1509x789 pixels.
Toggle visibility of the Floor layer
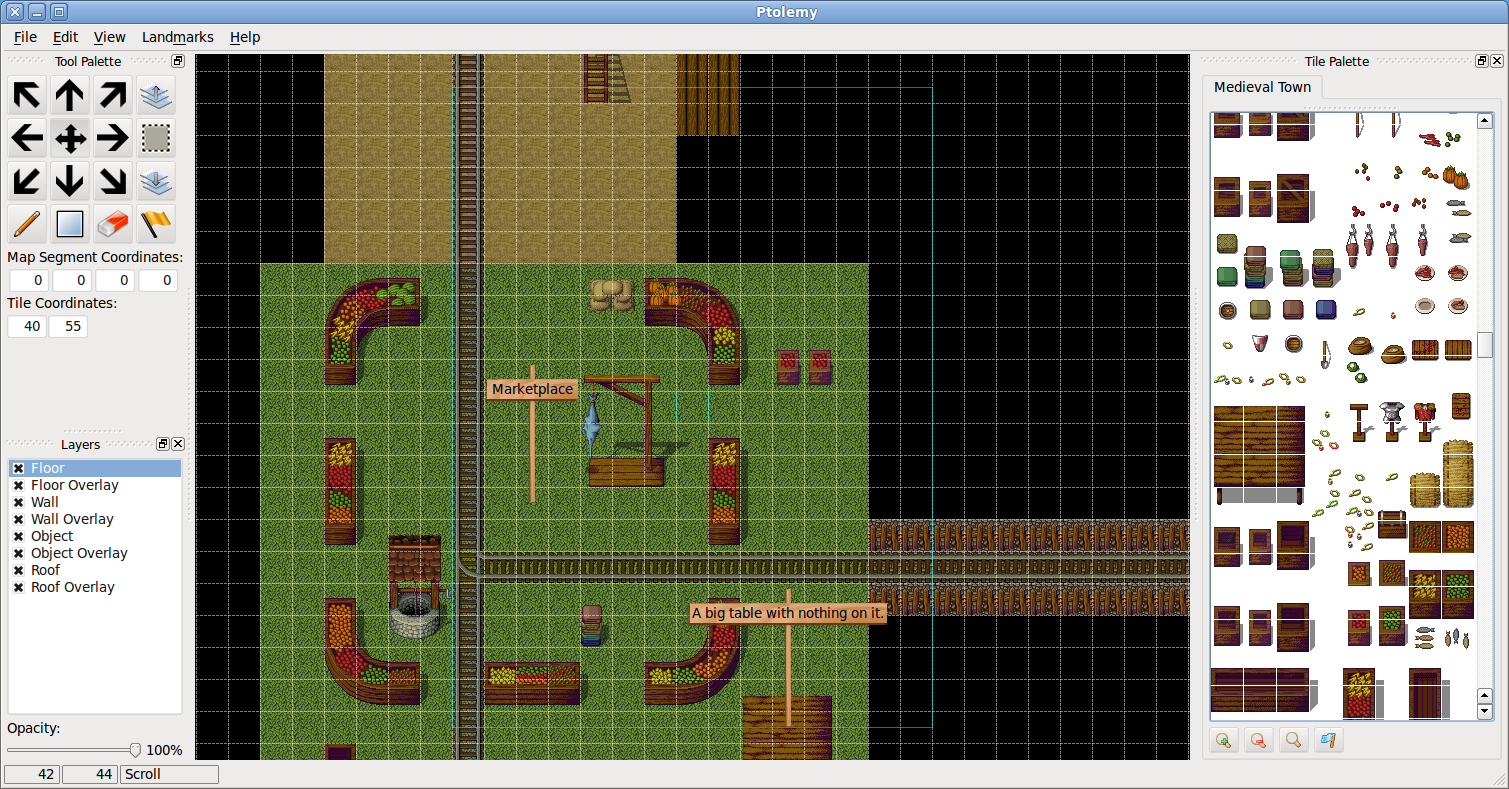point(18,468)
